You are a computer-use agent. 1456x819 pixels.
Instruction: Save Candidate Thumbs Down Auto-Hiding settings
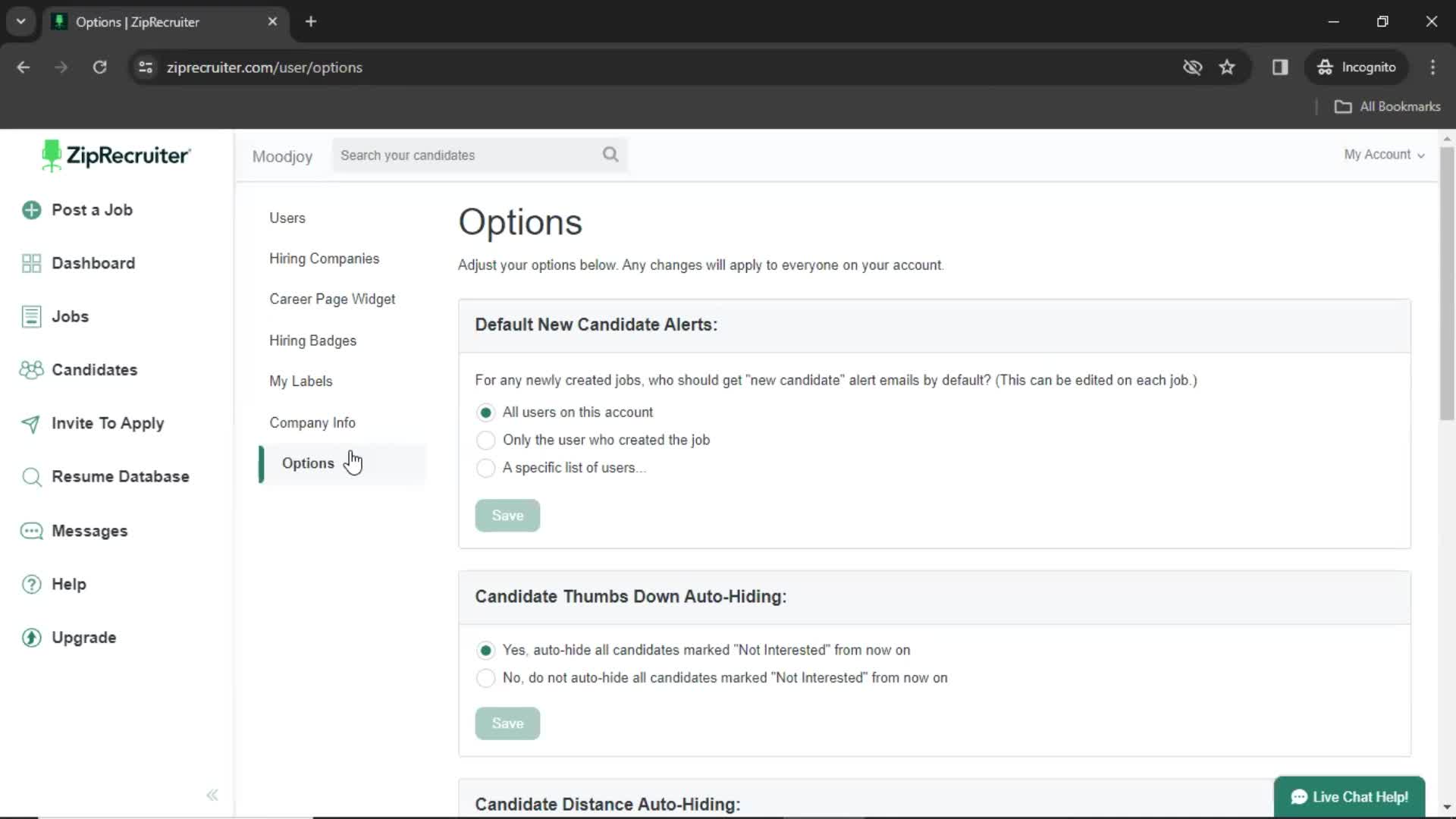click(509, 724)
